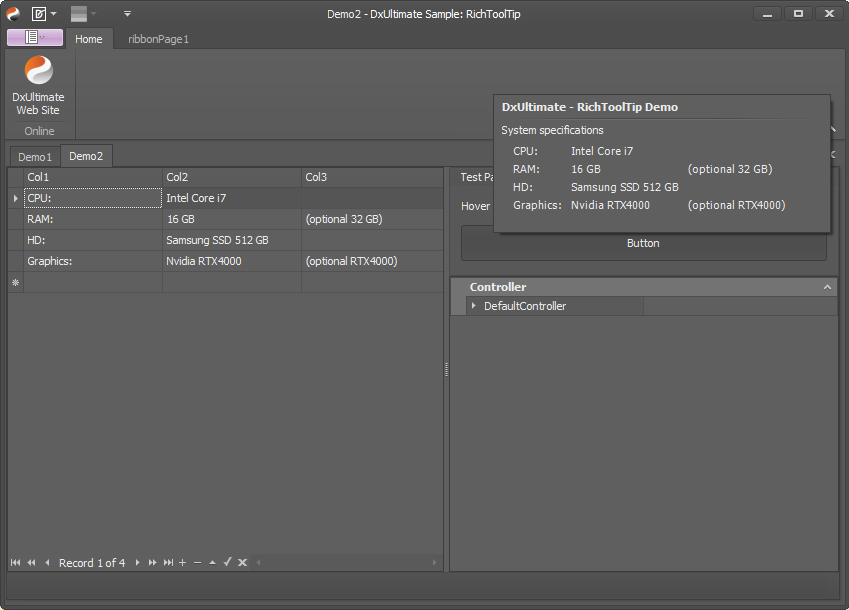This screenshot has height=610, width=849.
Task: Sort by the Col3 column header
Action: tap(372, 177)
